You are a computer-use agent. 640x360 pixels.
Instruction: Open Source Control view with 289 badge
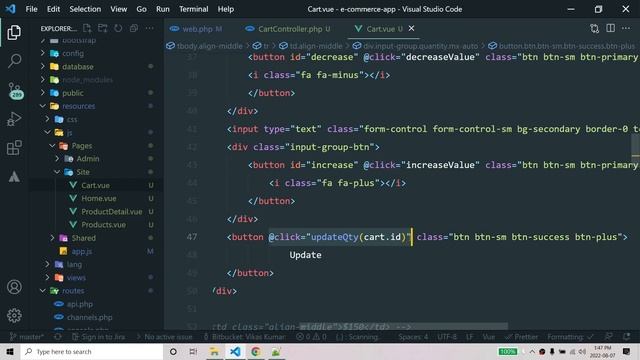pos(15,91)
